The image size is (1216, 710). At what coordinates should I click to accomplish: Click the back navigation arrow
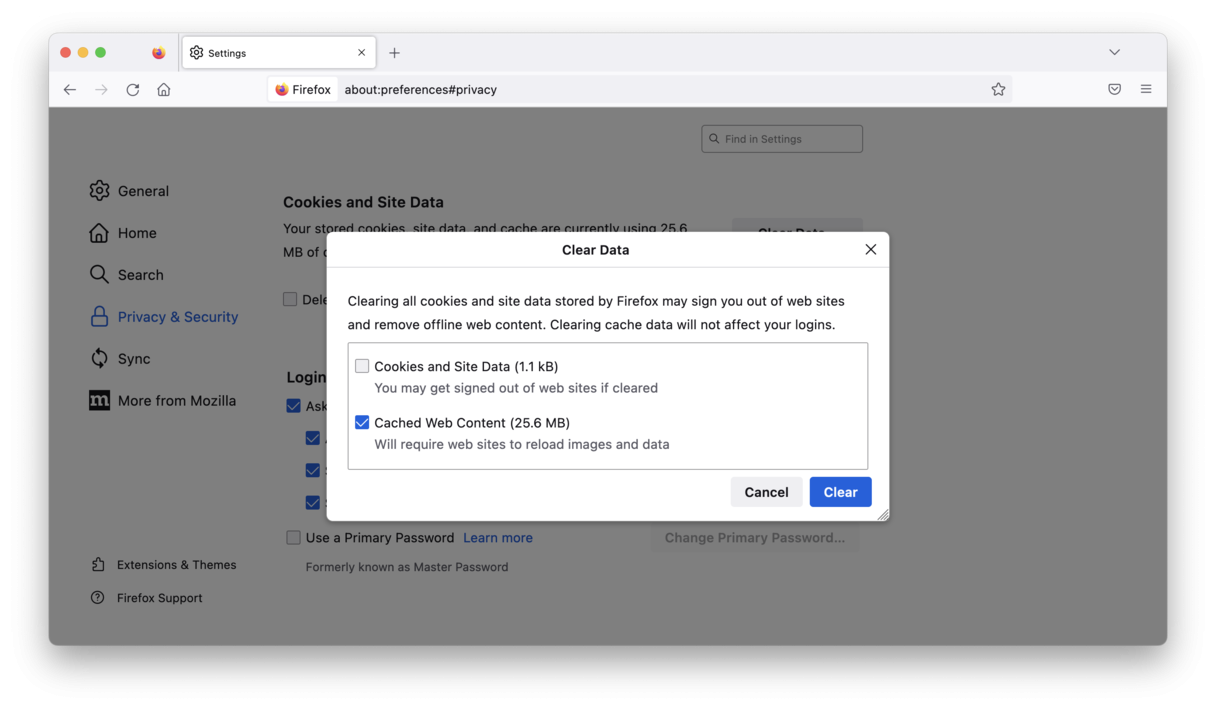pos(69,89)
